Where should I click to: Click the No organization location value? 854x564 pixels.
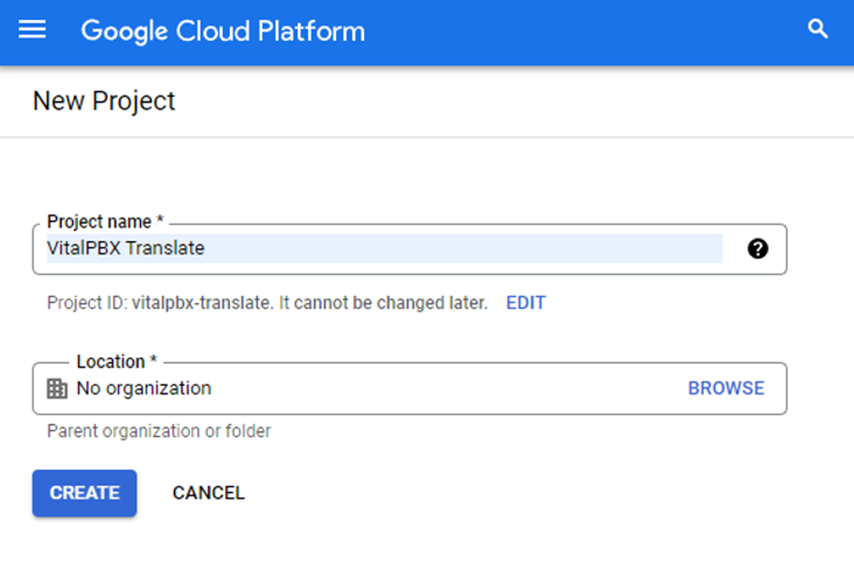[x=144, y=388]
